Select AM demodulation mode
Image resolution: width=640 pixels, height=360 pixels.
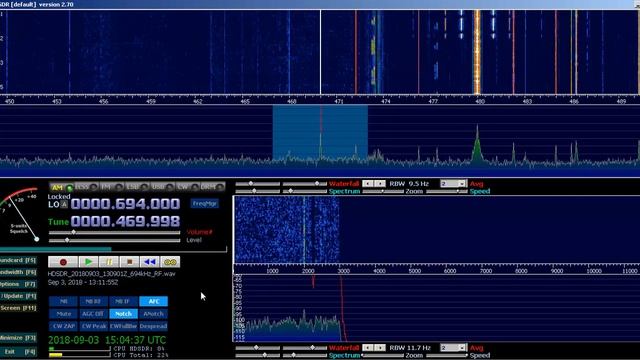coord(61,187)
